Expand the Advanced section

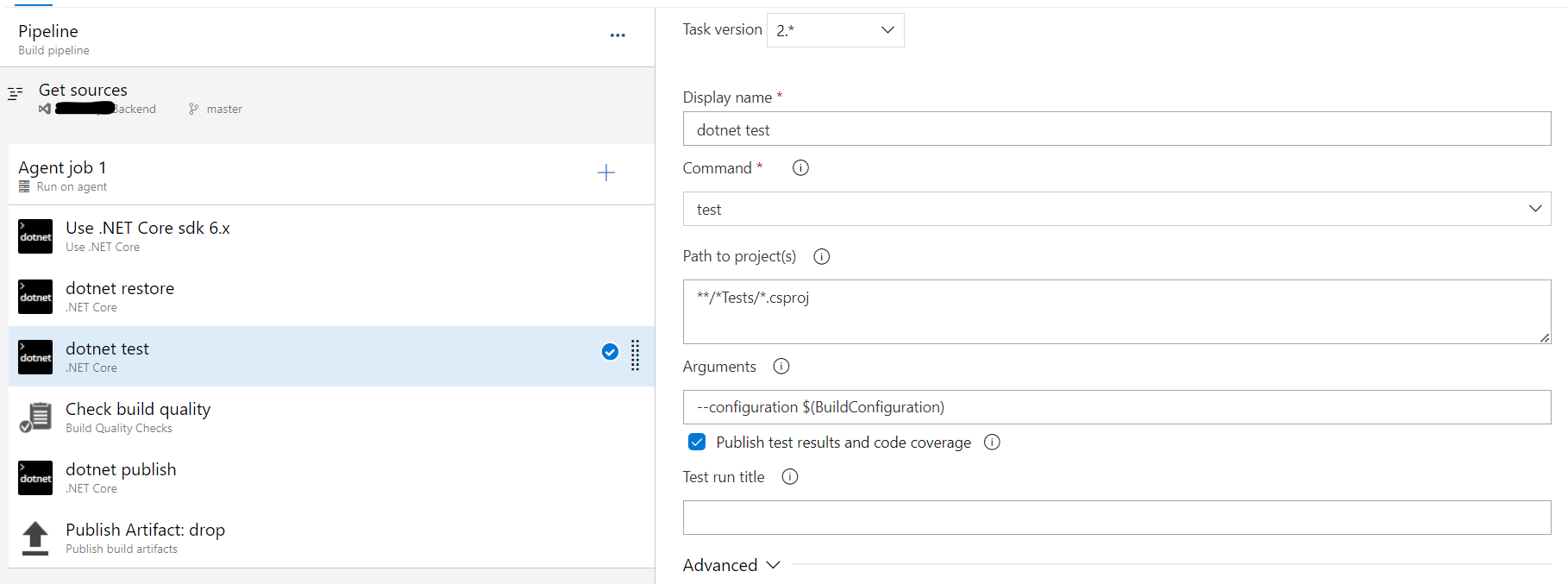[x=731, y=565]
